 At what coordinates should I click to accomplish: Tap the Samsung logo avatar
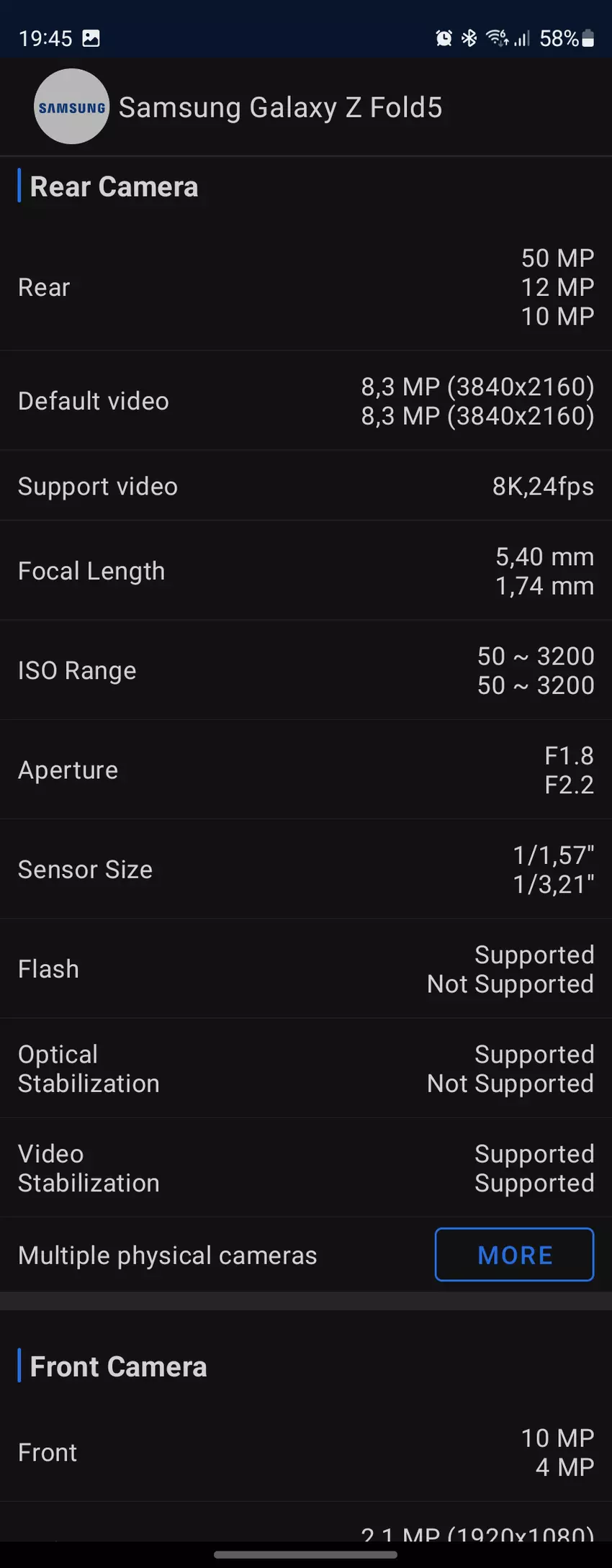pyautogui.click(x=72, y=107)
